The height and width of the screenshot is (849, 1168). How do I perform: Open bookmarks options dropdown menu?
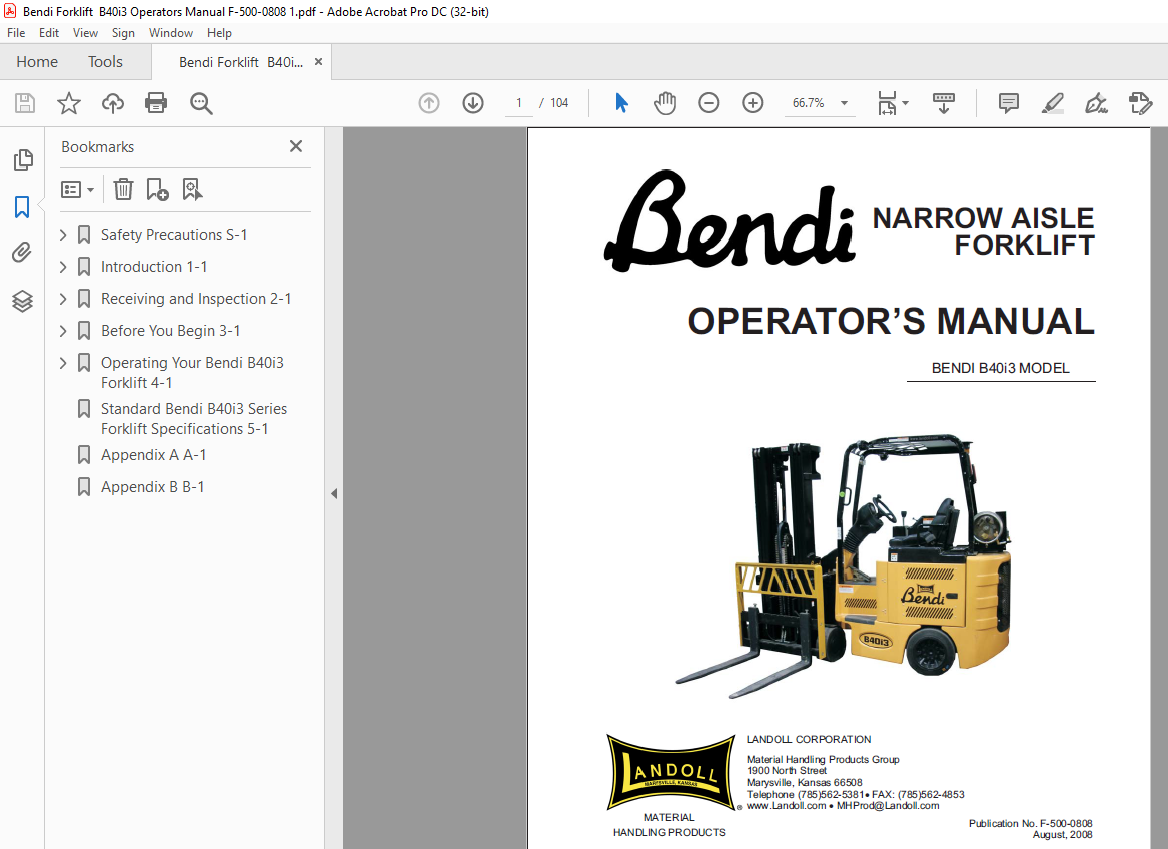pos(77,189)
